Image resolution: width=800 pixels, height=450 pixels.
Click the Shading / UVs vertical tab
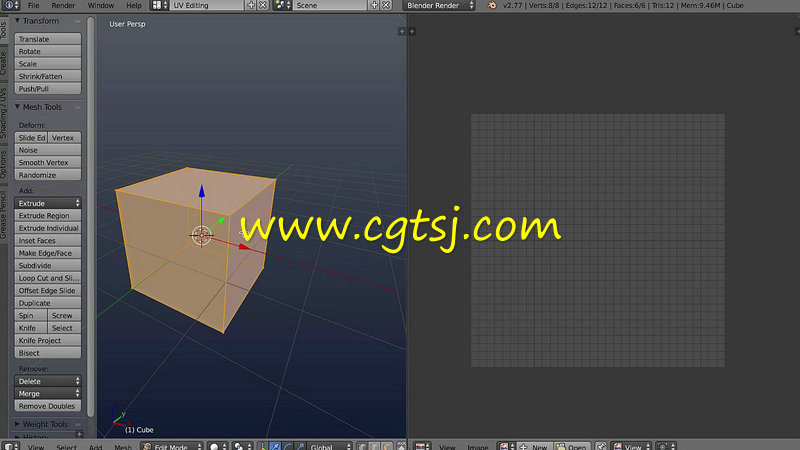(4, 112)
